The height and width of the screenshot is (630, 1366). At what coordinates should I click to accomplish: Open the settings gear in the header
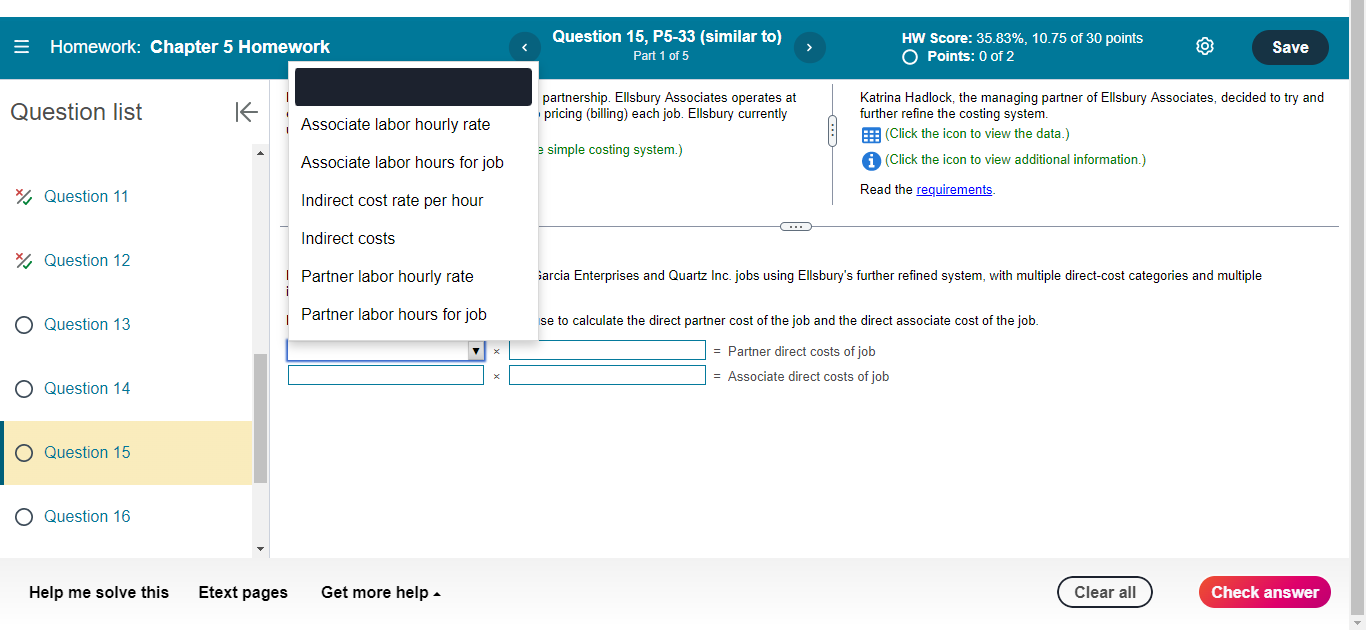1204,46
